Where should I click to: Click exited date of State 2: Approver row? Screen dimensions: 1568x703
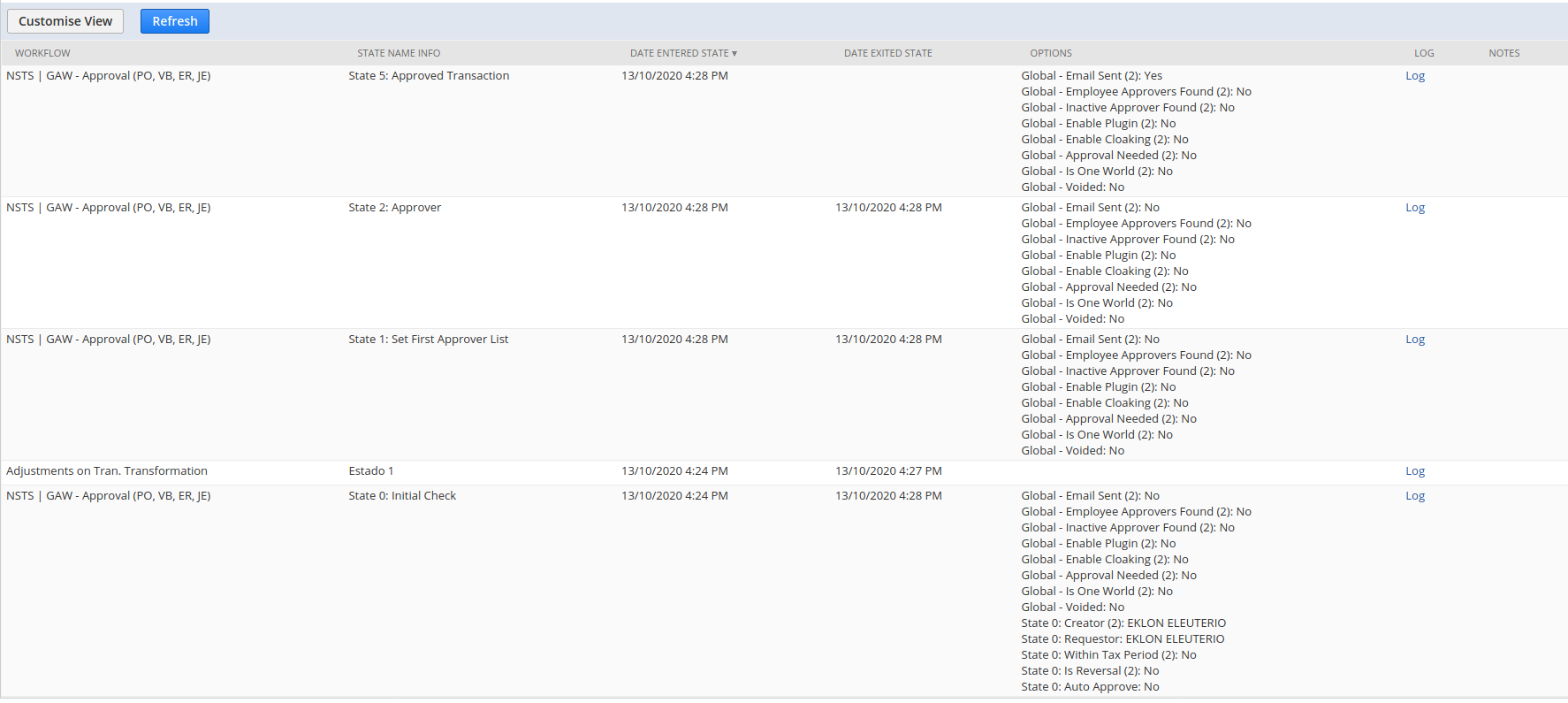click(888, 208)
